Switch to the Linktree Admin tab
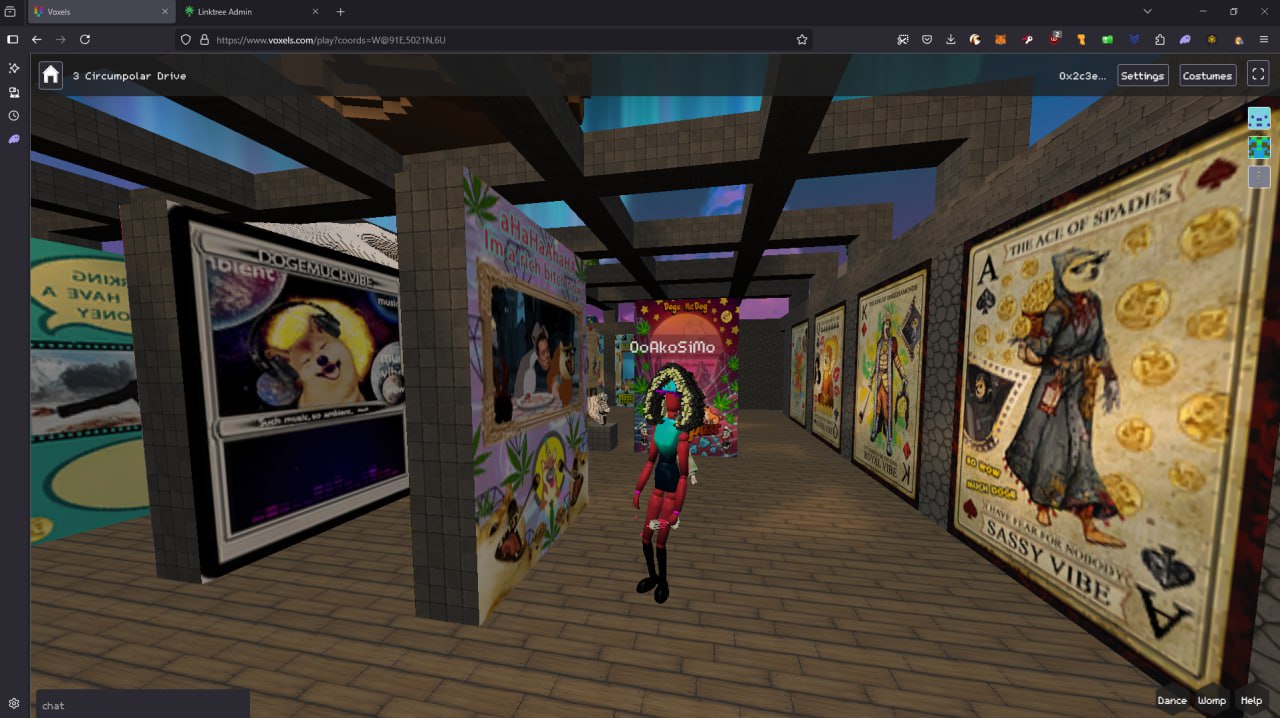This screenshot has width=1280, height=718. tap(250, 12)
